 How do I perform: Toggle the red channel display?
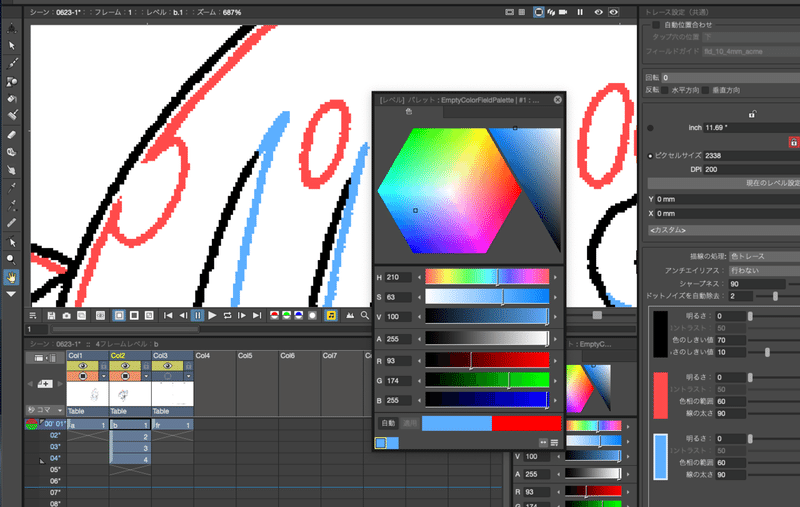[x=274, y=316]
